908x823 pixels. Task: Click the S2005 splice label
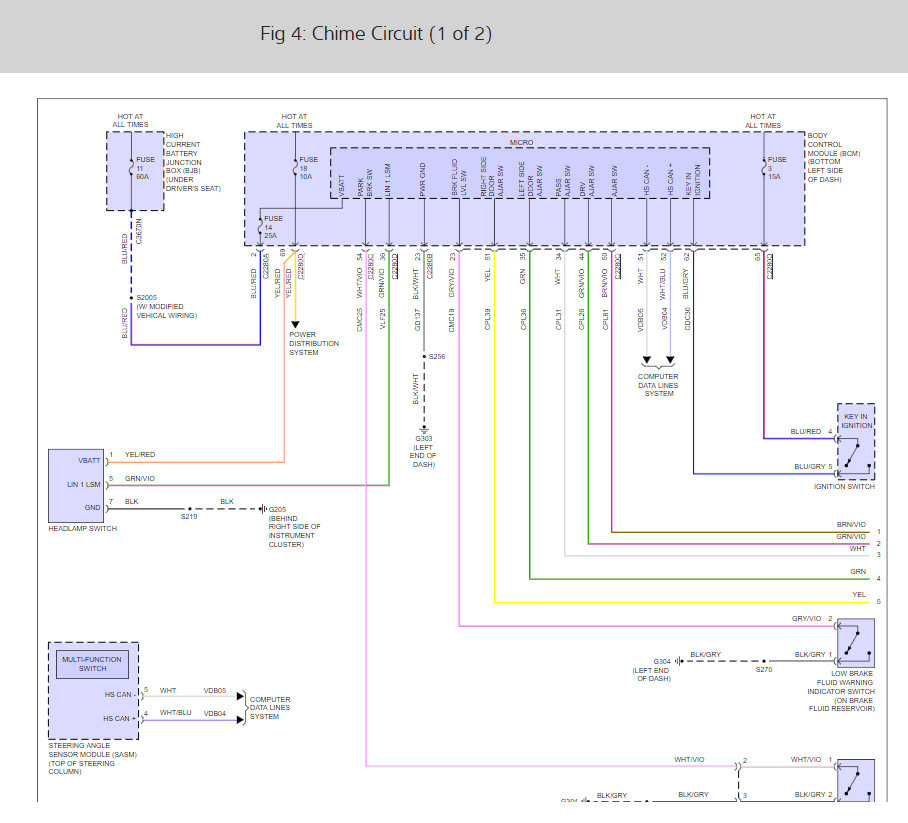click(x=147, y=298)
